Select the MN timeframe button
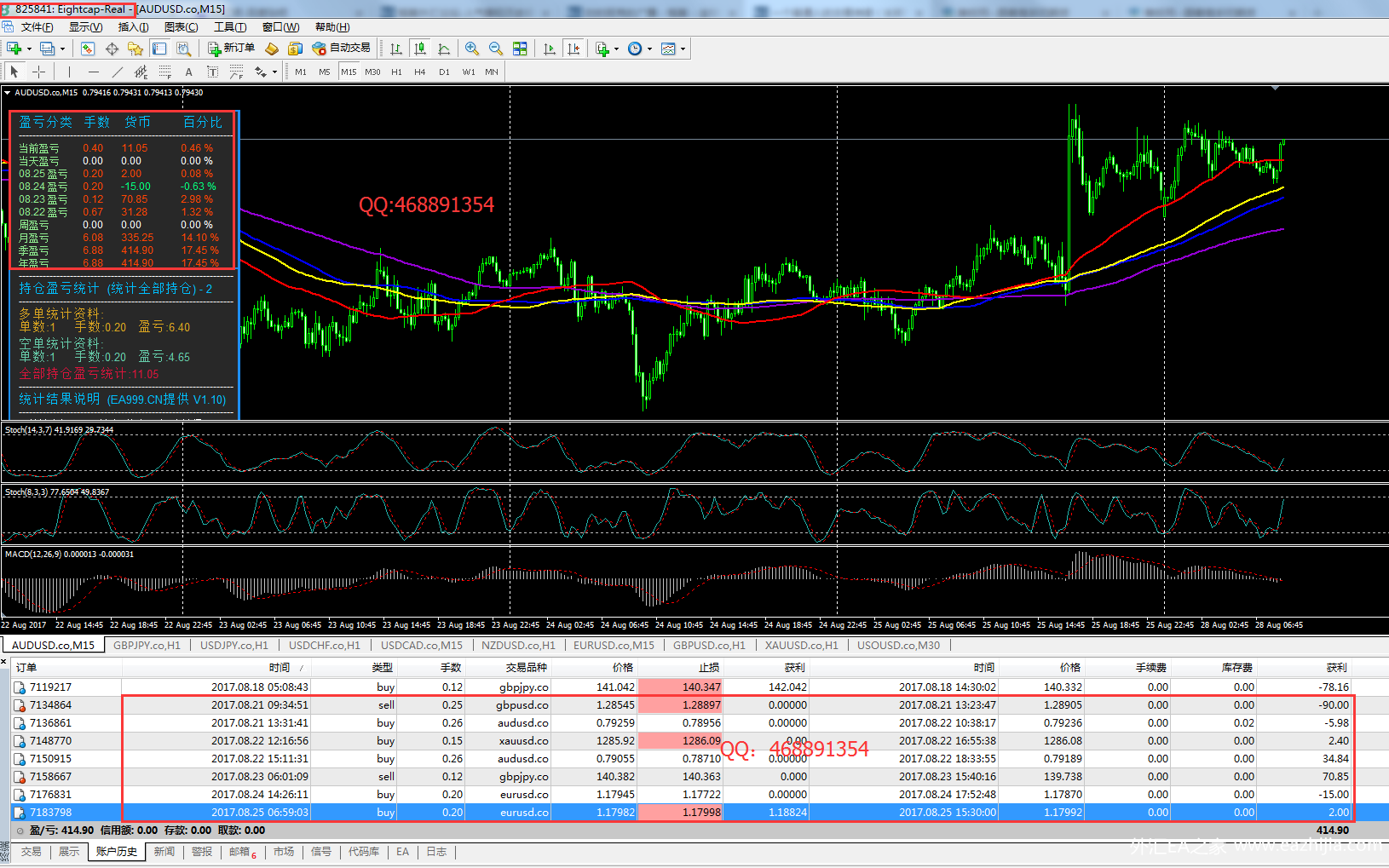Image resolution: width=1389 pixels, height=868 pixels. click(x=492, y=72)
